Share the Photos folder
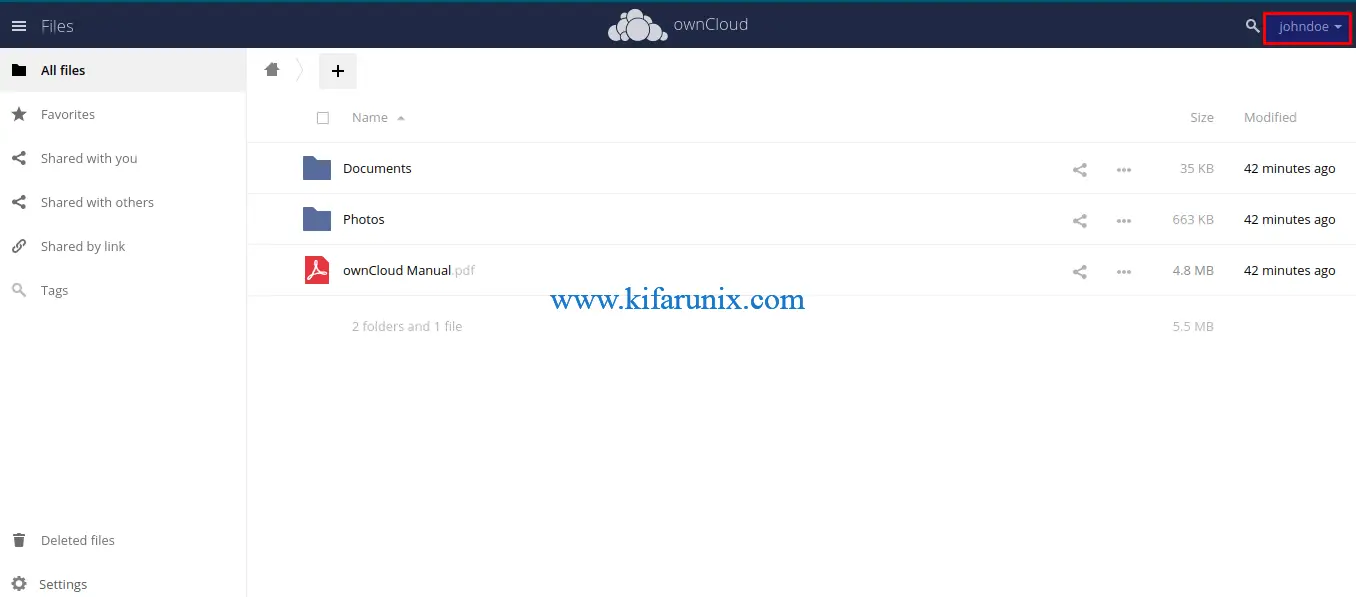Screen dimensions: 1356x597 pos(1080,221)
